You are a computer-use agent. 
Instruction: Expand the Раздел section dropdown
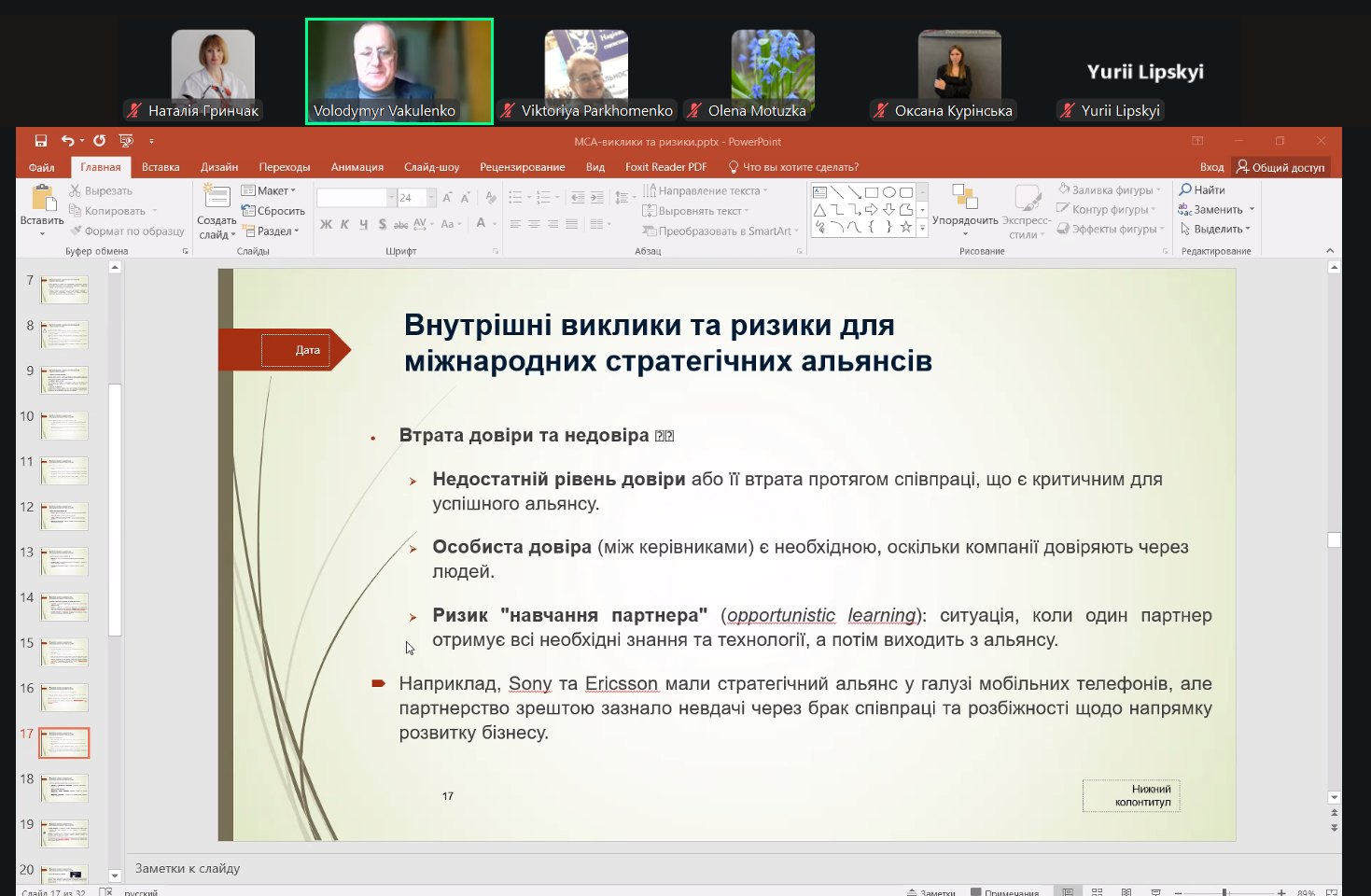coord(273,231)
